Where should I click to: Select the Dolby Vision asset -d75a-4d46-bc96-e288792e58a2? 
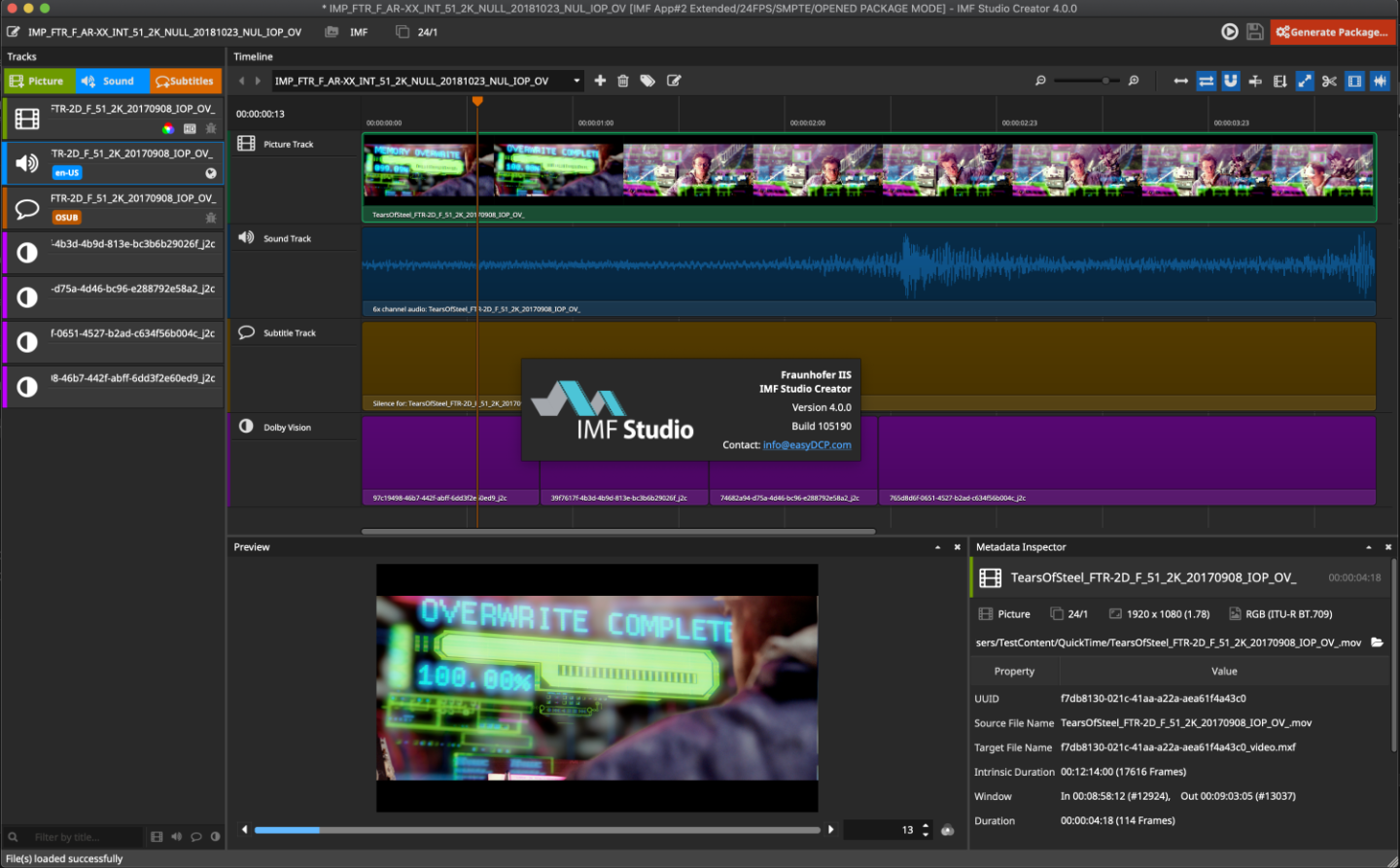point(113,297)
